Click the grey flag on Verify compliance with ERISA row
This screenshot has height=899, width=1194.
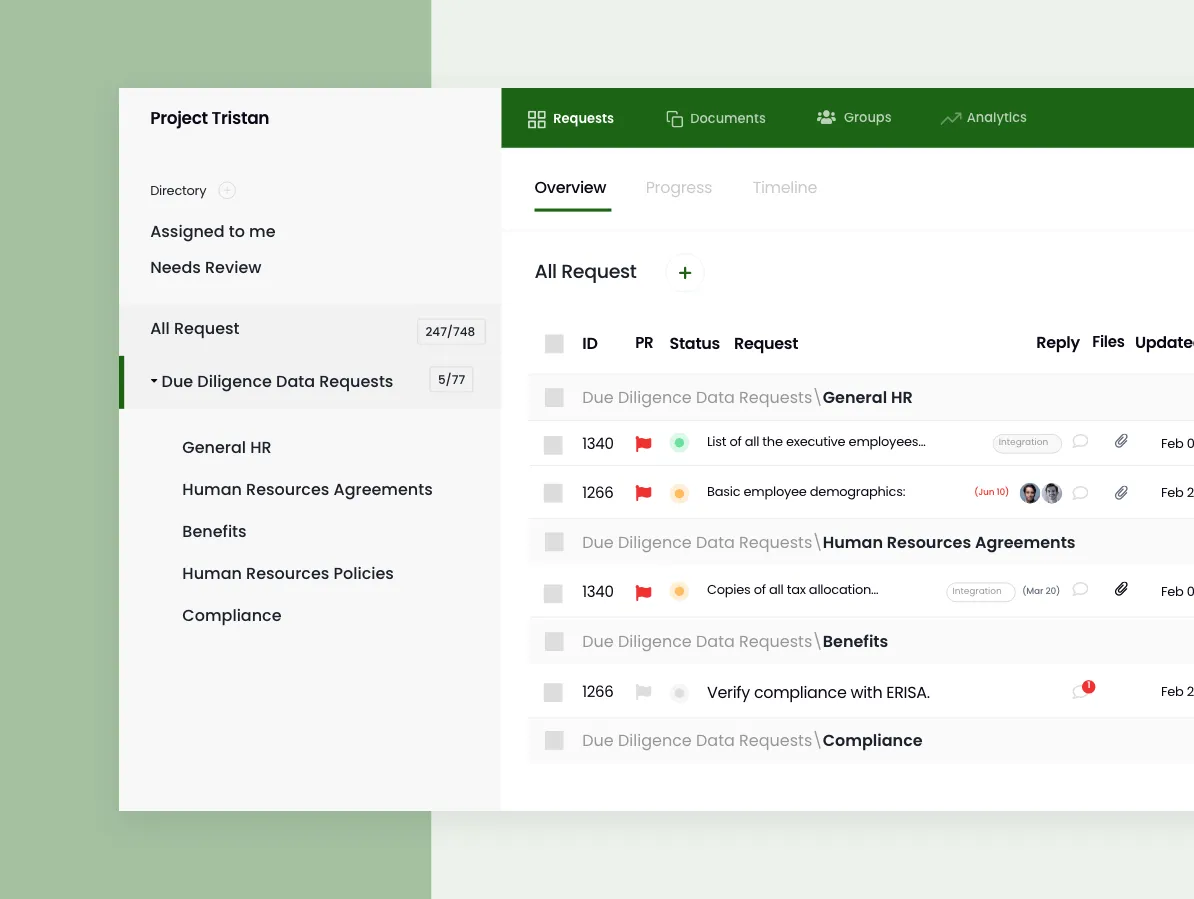[x=643, y=692]
